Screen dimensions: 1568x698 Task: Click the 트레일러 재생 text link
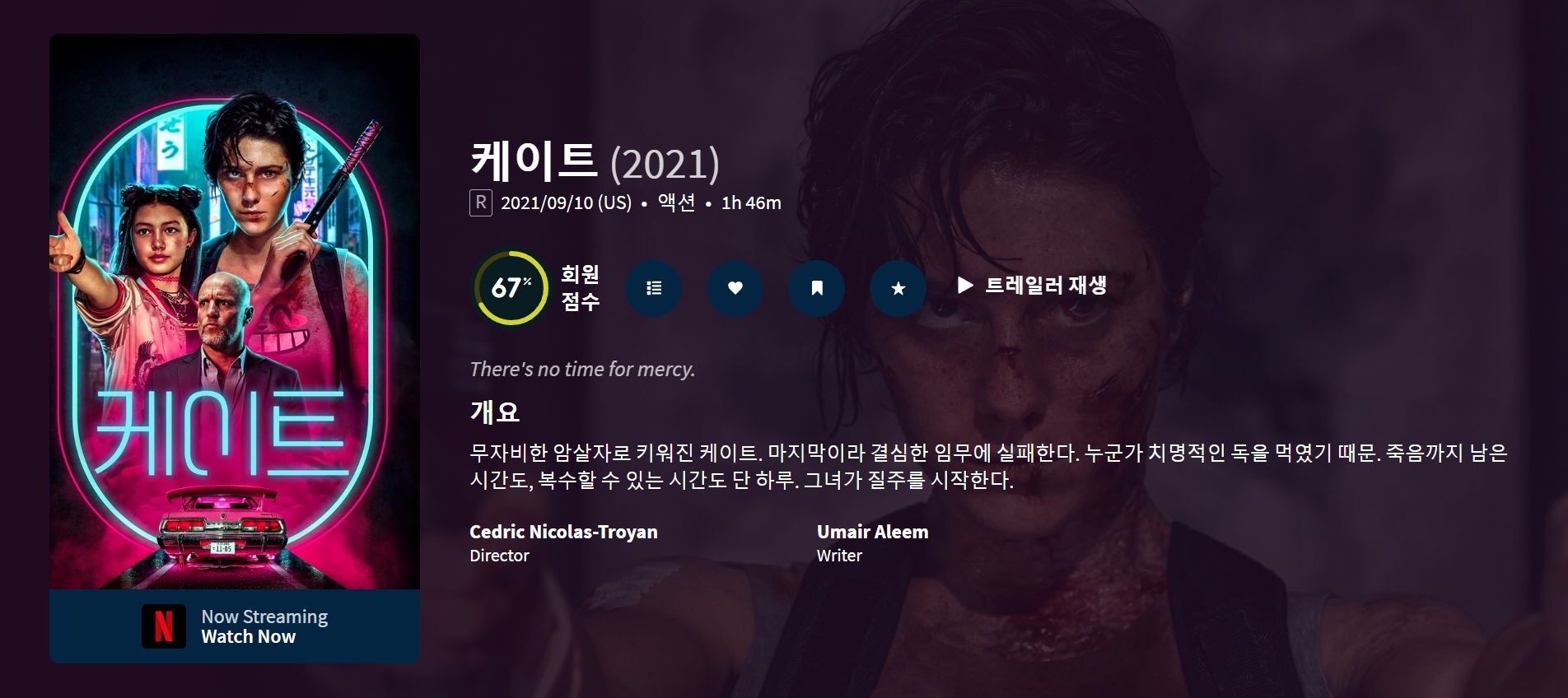point(1046,286)
